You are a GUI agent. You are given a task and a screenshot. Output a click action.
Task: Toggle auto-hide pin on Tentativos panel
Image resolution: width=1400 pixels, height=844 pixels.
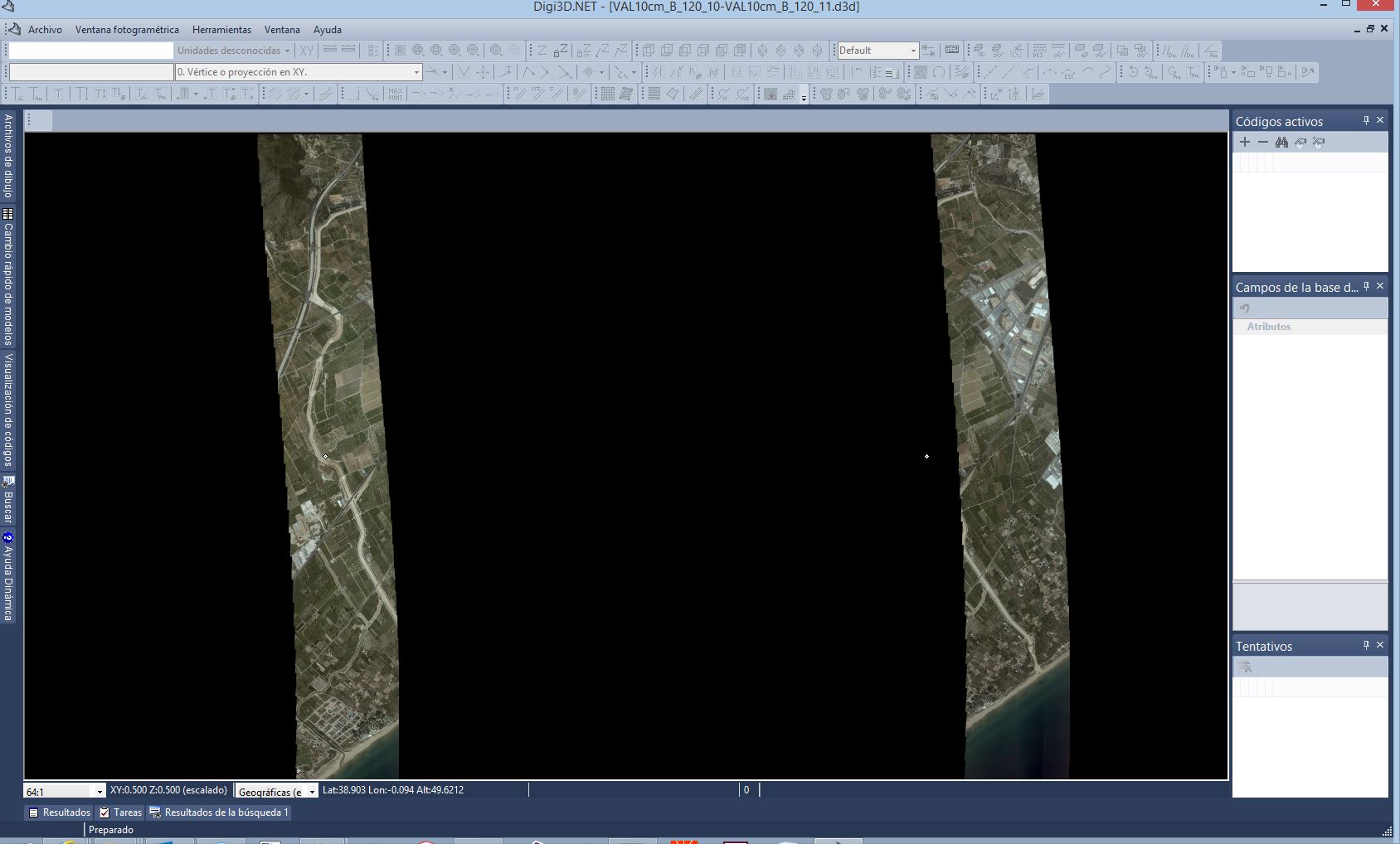1366,646
